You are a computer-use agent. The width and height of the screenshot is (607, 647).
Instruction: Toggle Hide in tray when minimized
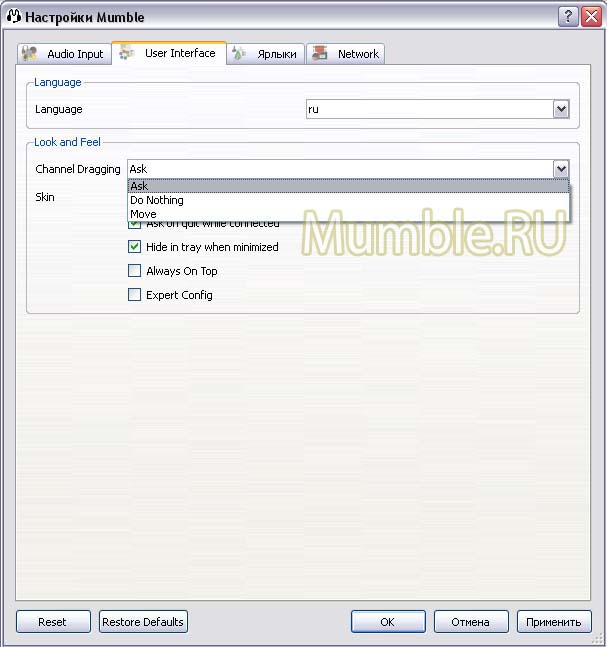135,247
